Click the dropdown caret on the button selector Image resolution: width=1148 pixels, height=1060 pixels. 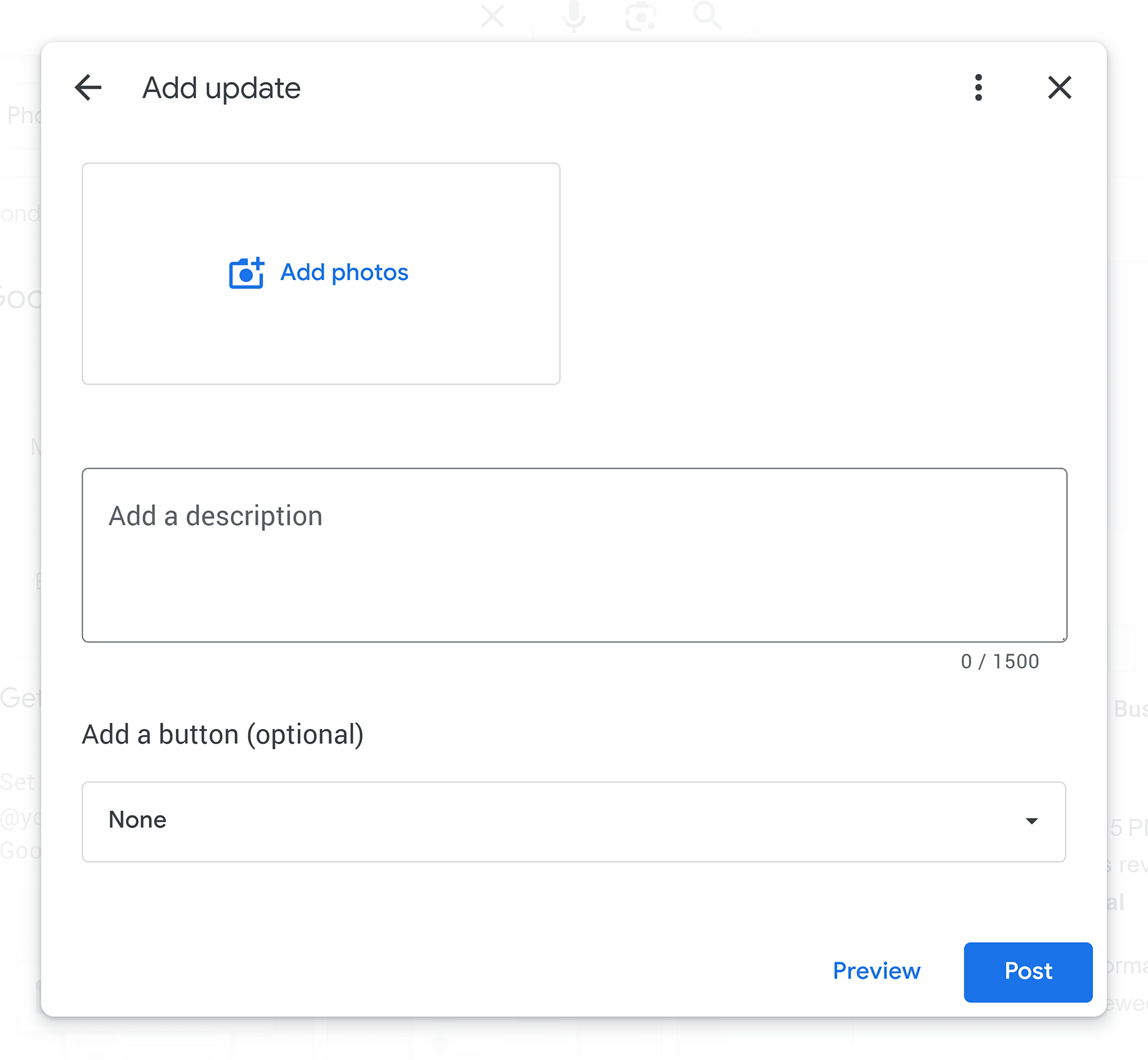click(1032, 821)
